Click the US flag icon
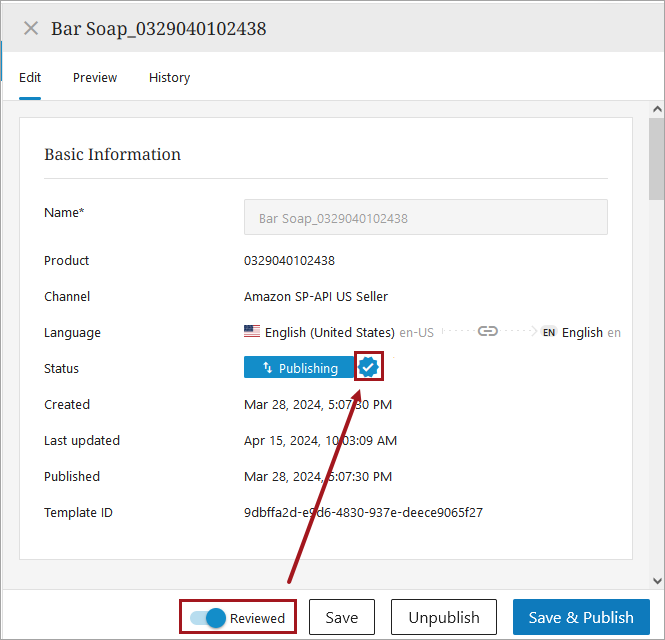 [252, 332]
